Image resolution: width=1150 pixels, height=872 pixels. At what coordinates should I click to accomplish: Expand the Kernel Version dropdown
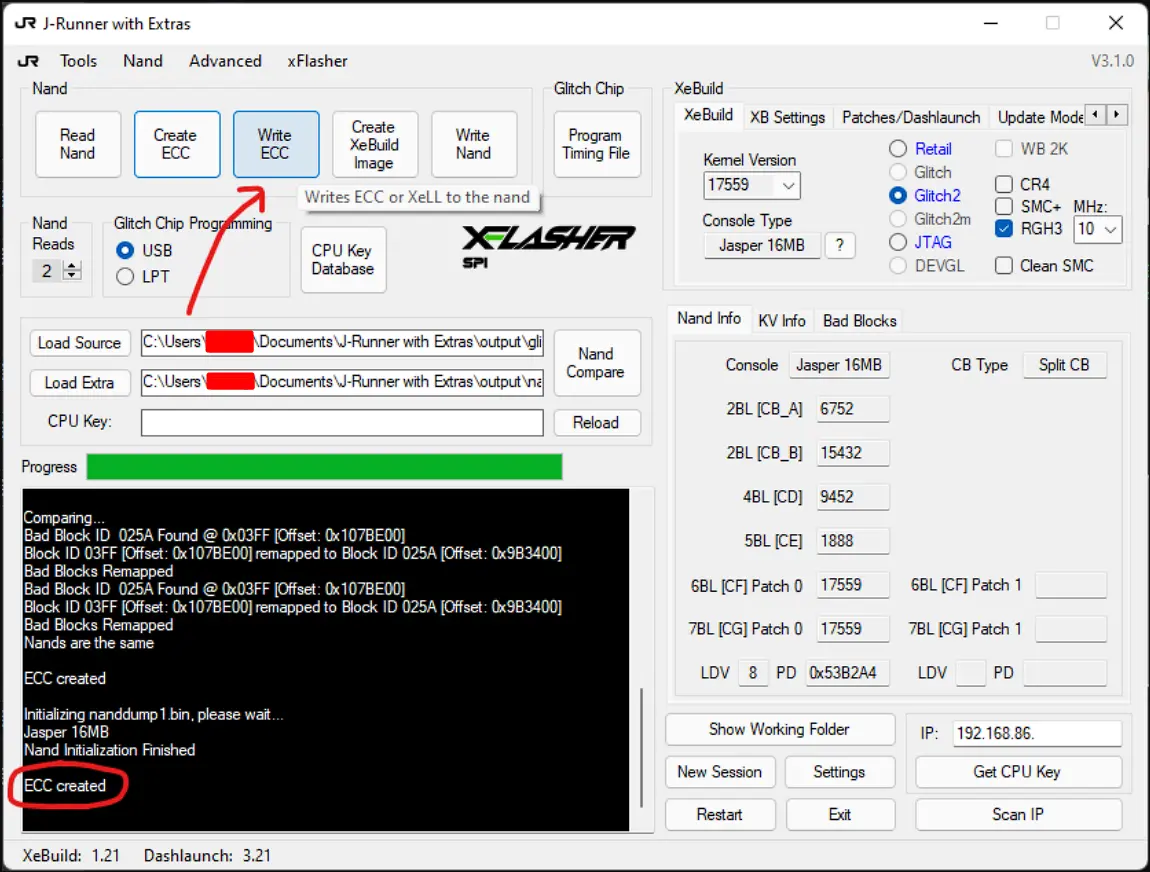coord(788,186)
